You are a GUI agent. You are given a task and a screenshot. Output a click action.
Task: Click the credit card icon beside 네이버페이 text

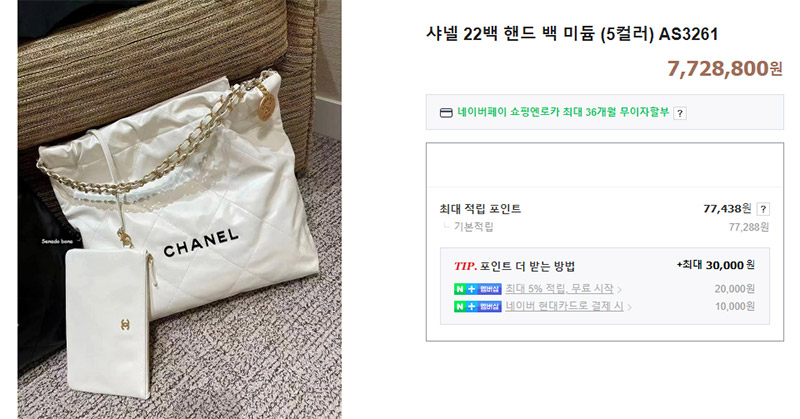446,113
